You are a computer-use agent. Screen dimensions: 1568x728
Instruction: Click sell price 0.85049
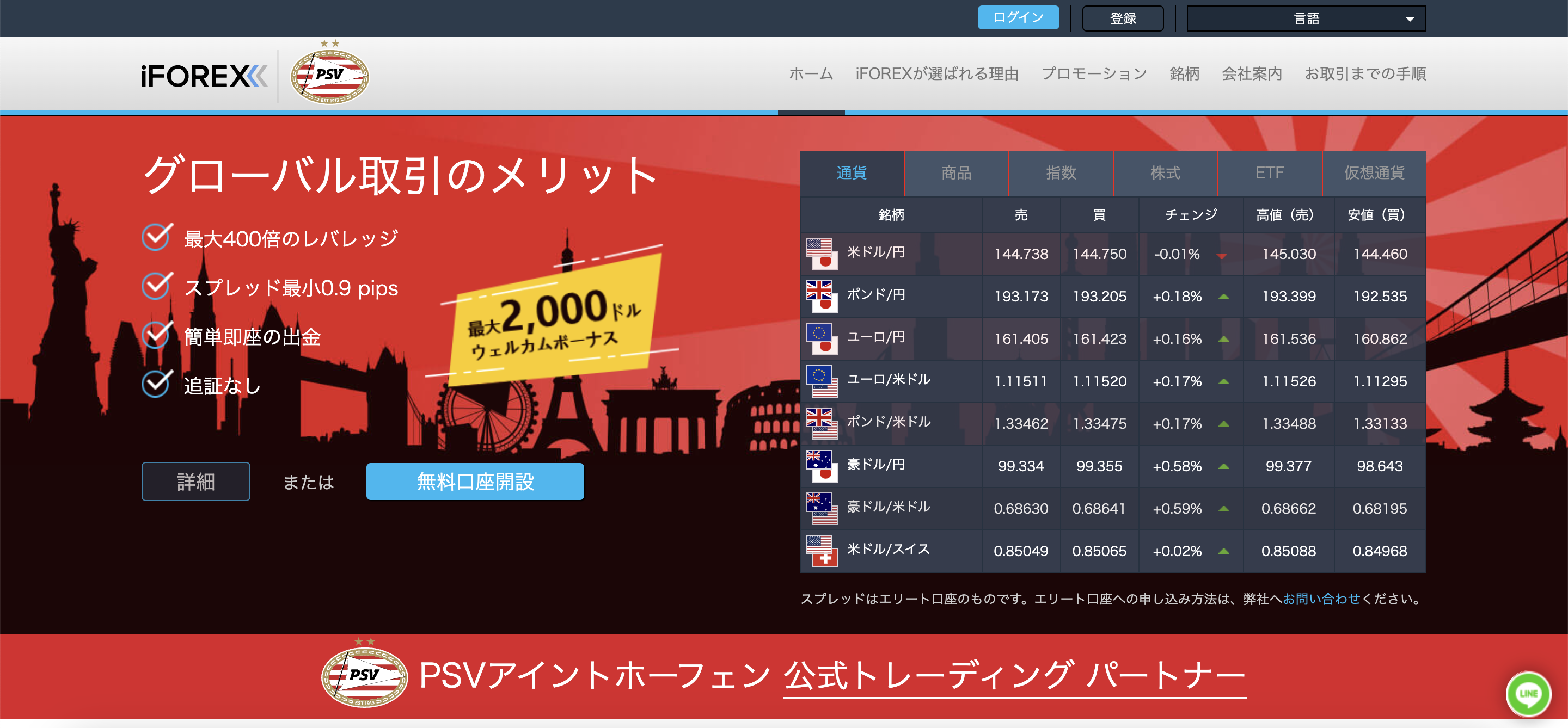[x=1021, y=551]
